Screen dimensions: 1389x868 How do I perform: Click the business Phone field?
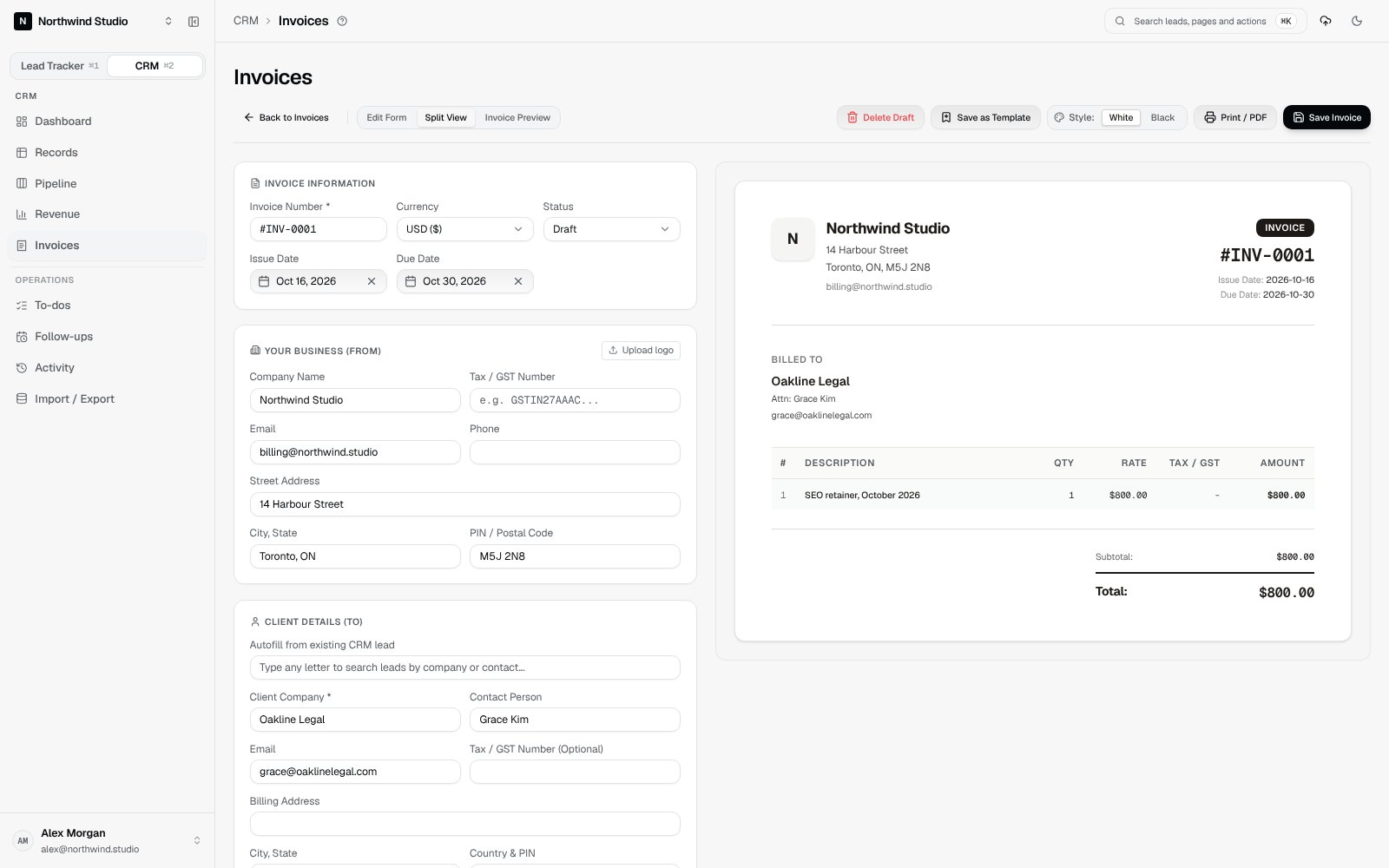pos(575,452)
